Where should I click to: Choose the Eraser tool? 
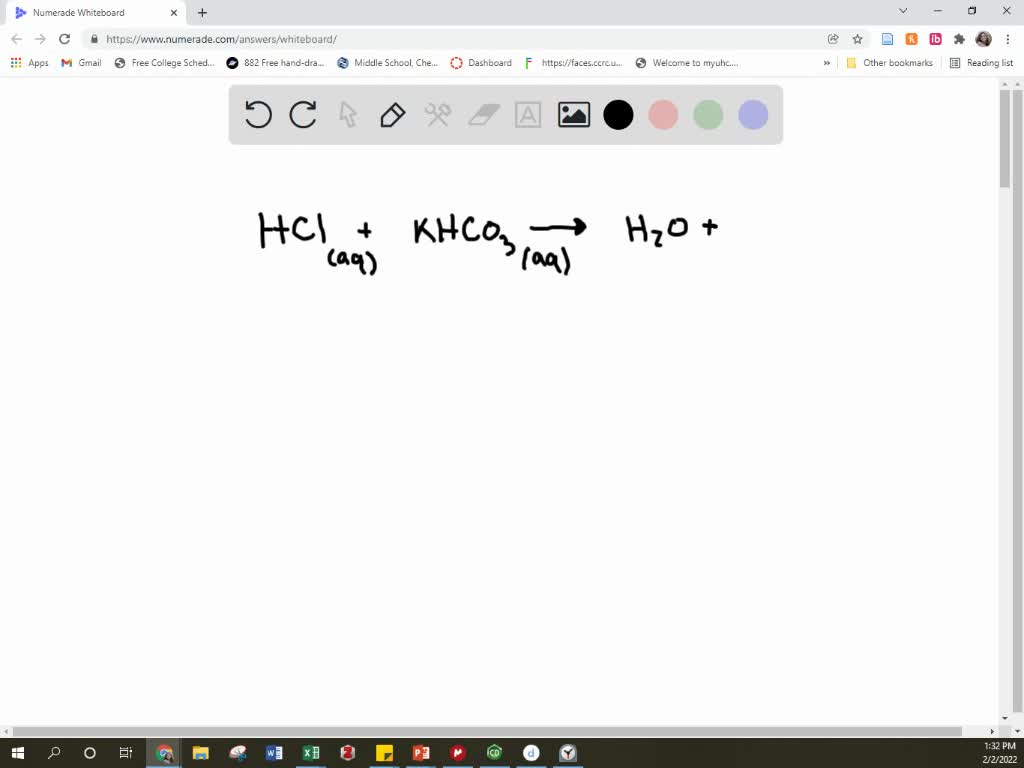tap(482, 114)
